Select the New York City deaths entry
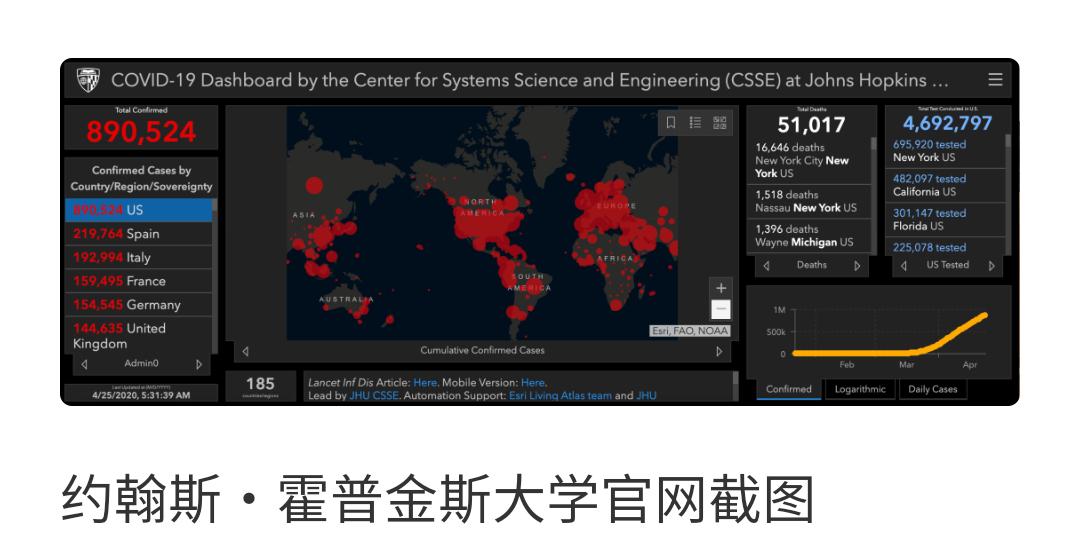This screenshot has height=549, width=1065. click(808, 160)
